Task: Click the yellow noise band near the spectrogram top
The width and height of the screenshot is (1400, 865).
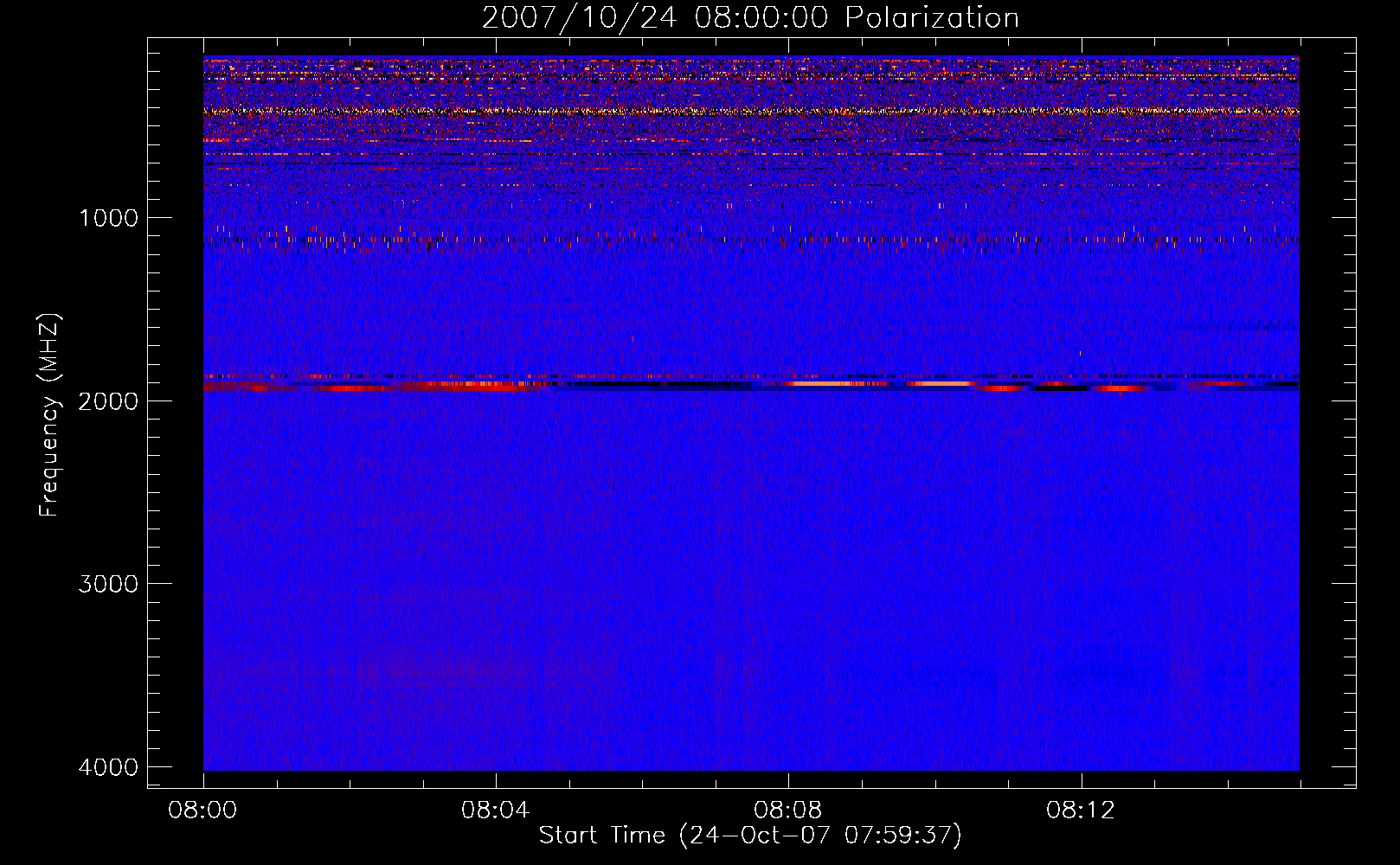Action: point(751,112)
